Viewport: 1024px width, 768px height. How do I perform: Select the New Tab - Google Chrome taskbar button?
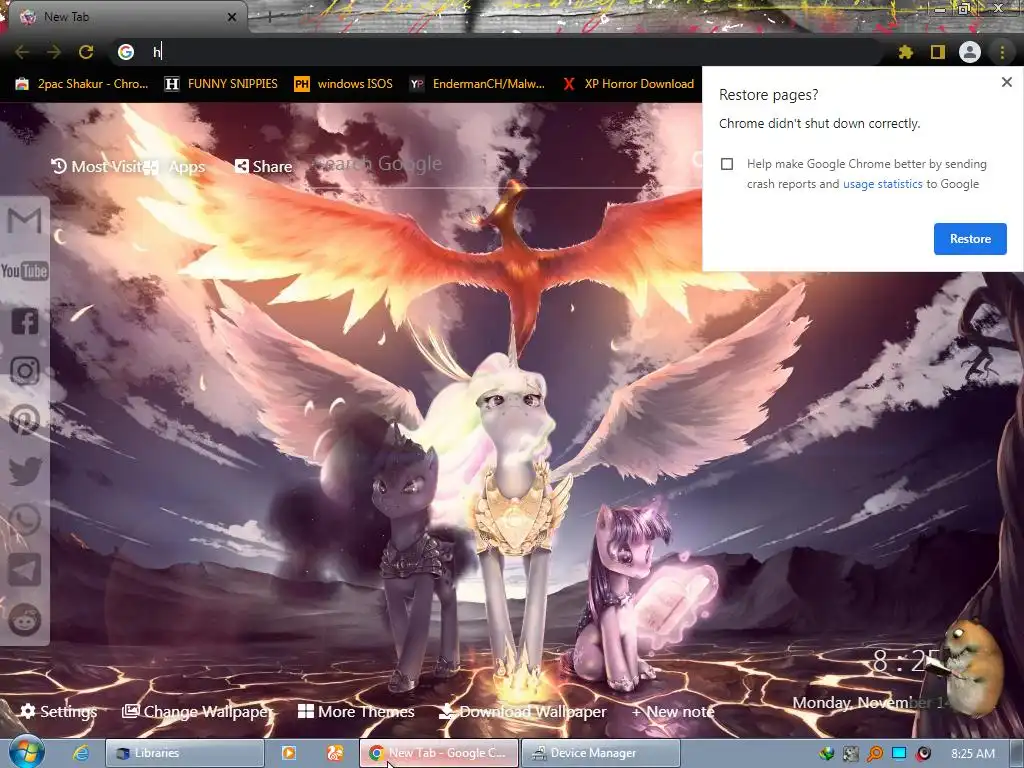(x=439, y=753)
